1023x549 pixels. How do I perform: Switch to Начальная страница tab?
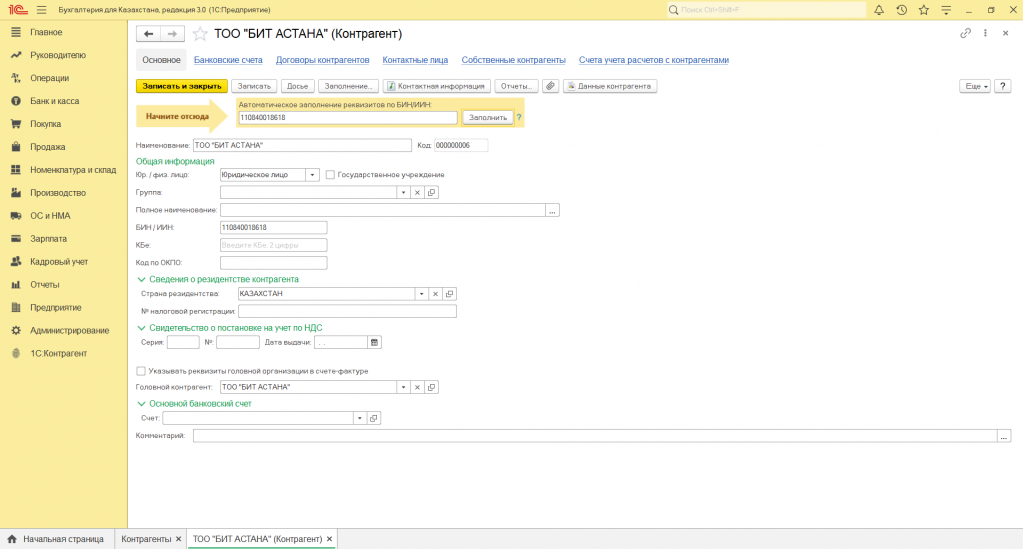point(55,539)
